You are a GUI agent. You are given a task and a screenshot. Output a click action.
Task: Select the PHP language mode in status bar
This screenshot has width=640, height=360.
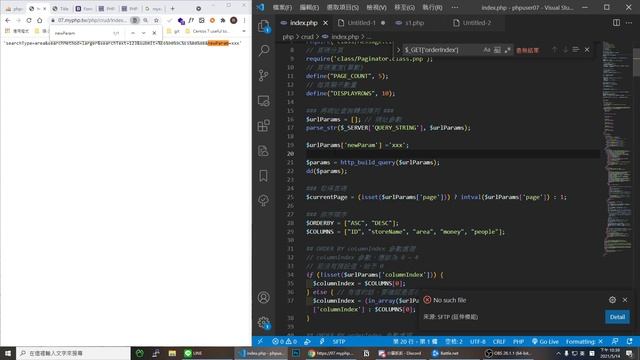click(x=518, y=341)
